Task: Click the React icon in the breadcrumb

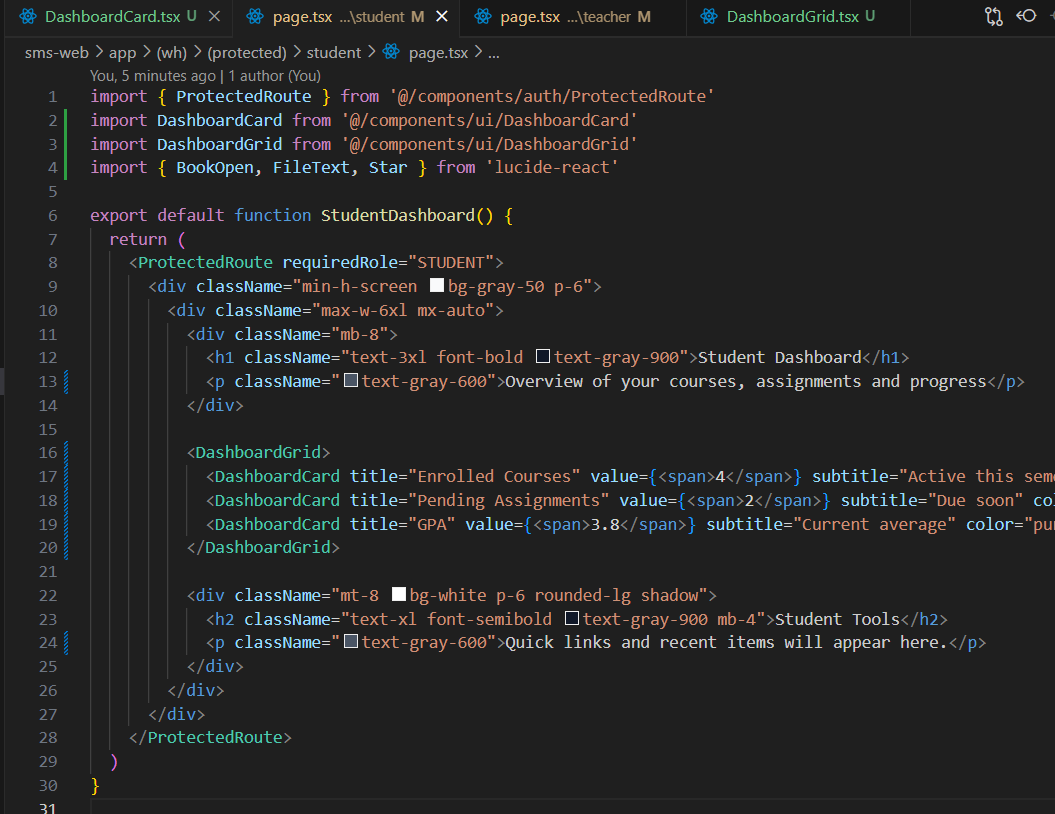Action: pyautogui.click(x=391, y=52)
